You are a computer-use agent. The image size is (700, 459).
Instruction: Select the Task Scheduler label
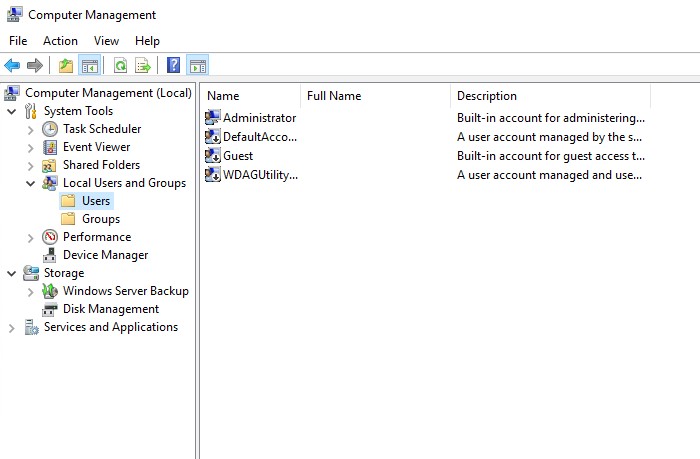pos(102,129)
